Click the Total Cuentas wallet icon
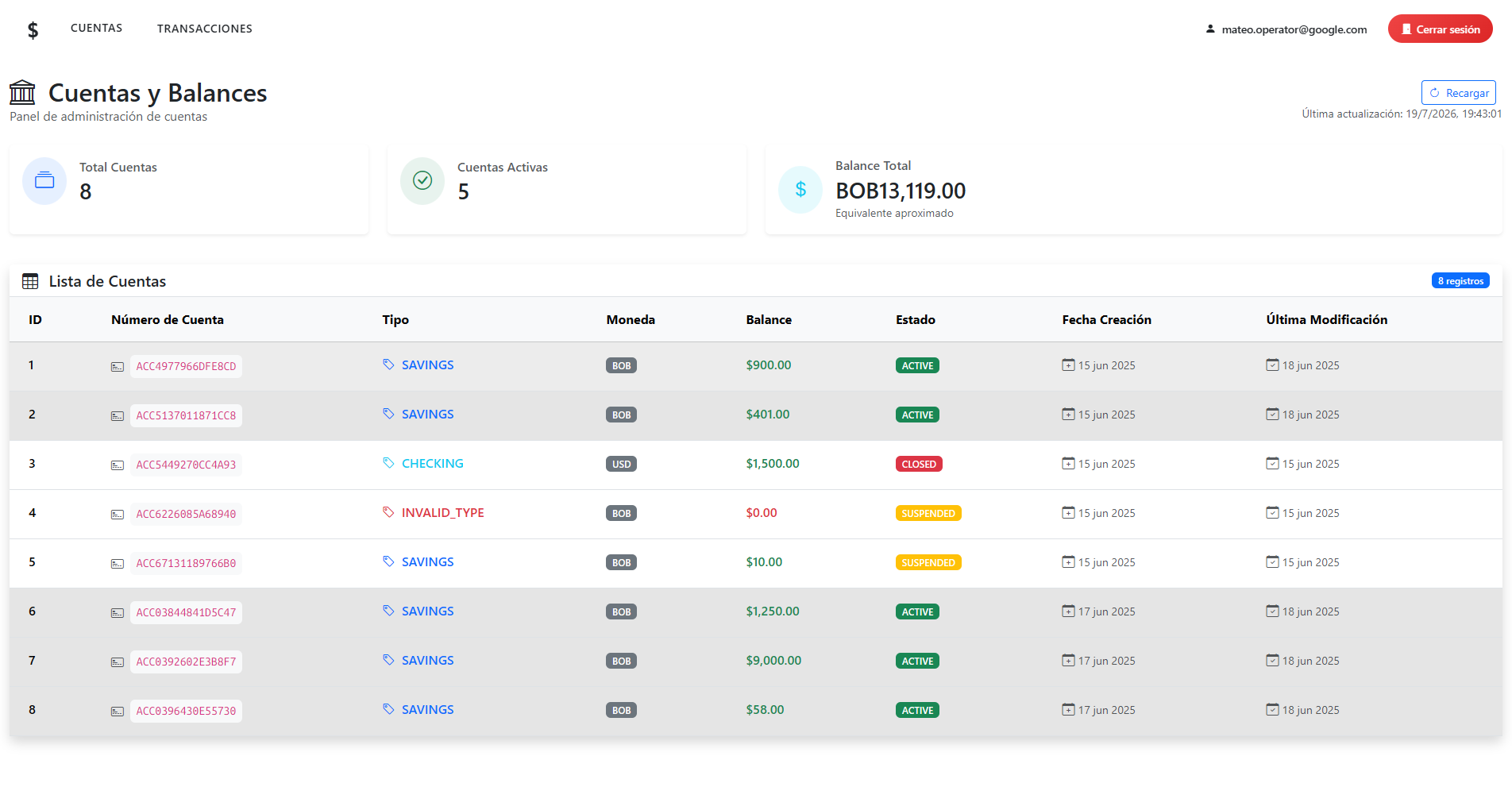The width and height of the screenshot is (1512, 787). click(x=44, y=181)
